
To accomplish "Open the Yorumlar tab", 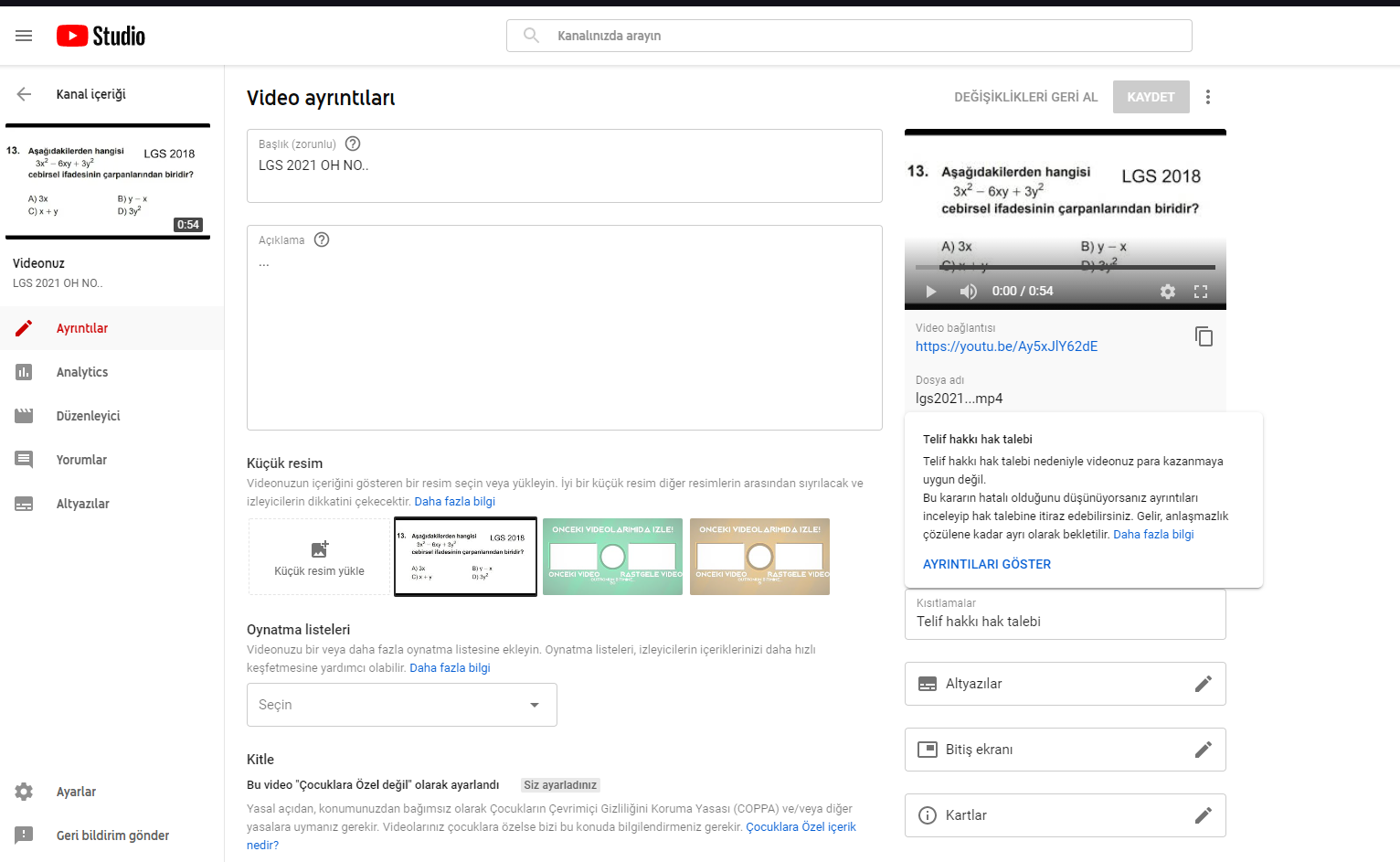I will (x=111, y=460).
